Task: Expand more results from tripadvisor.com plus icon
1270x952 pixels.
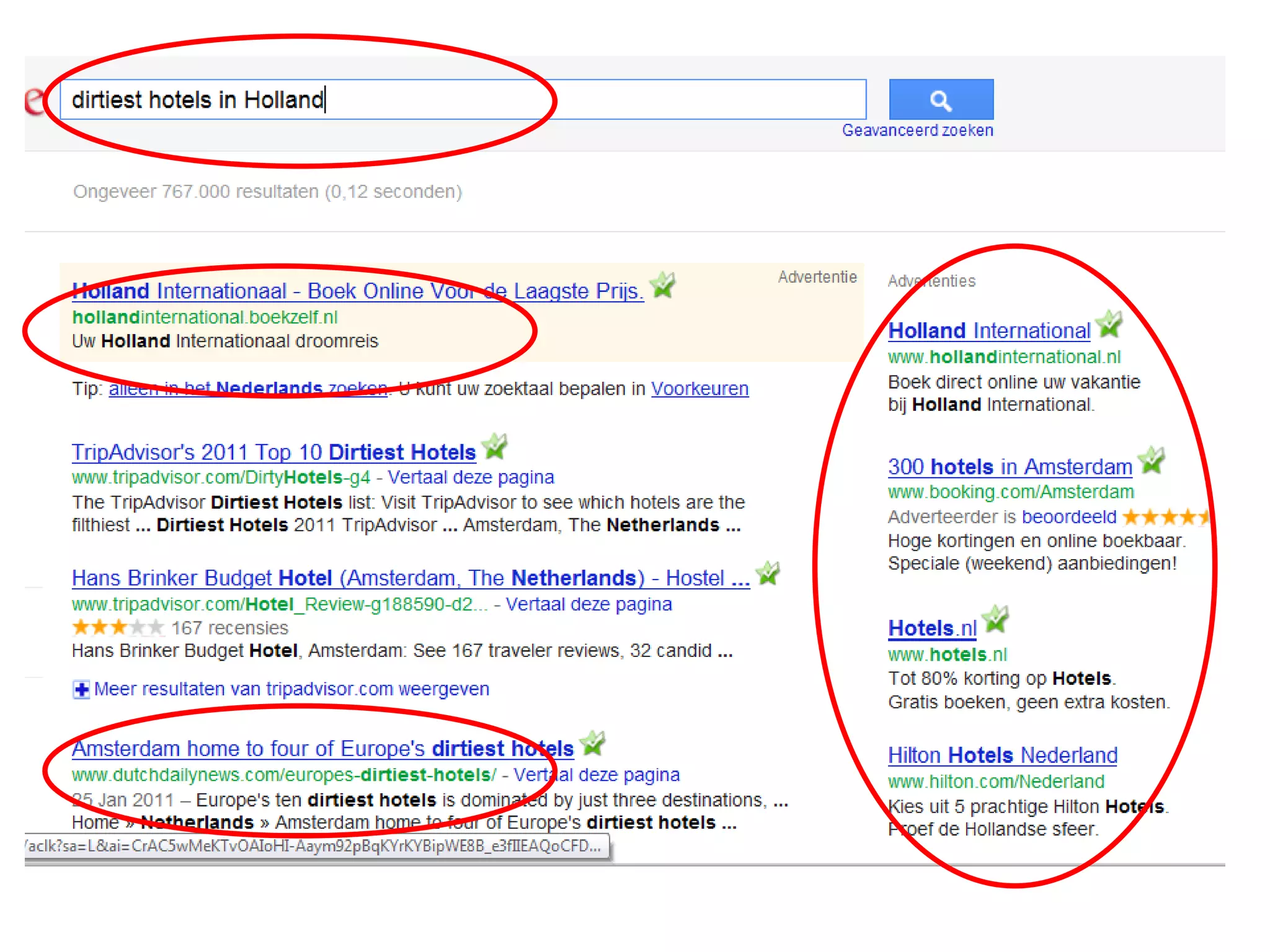Action: tap(81, 689)
